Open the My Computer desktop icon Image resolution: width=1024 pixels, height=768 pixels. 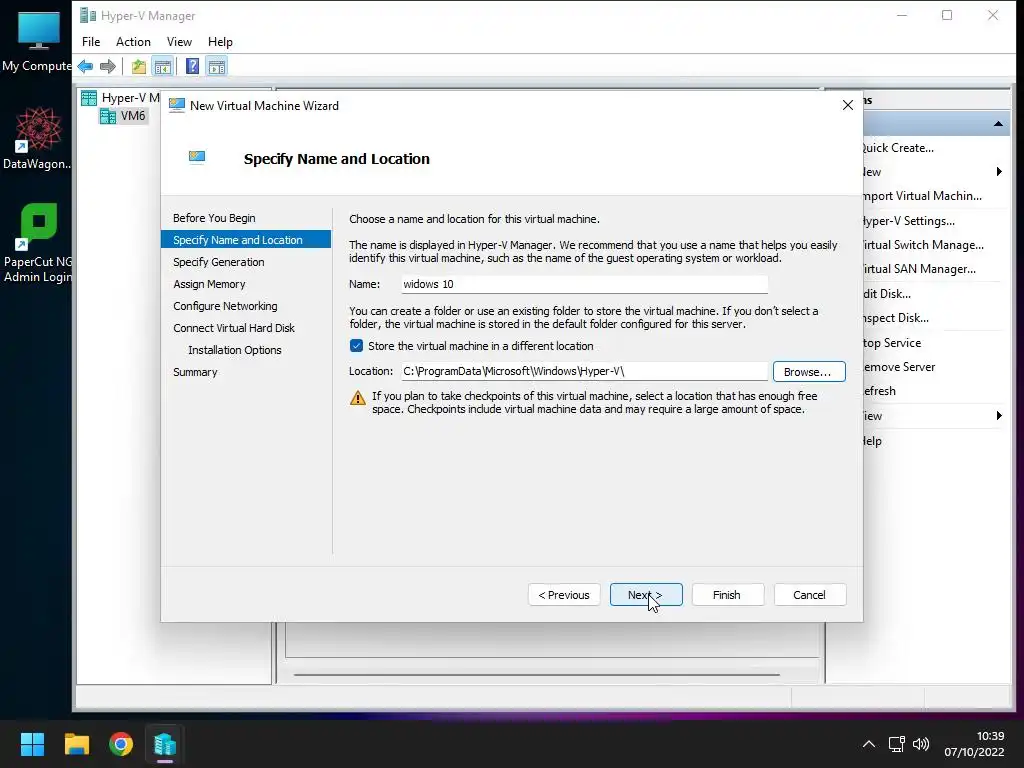(x=37, y=42)
